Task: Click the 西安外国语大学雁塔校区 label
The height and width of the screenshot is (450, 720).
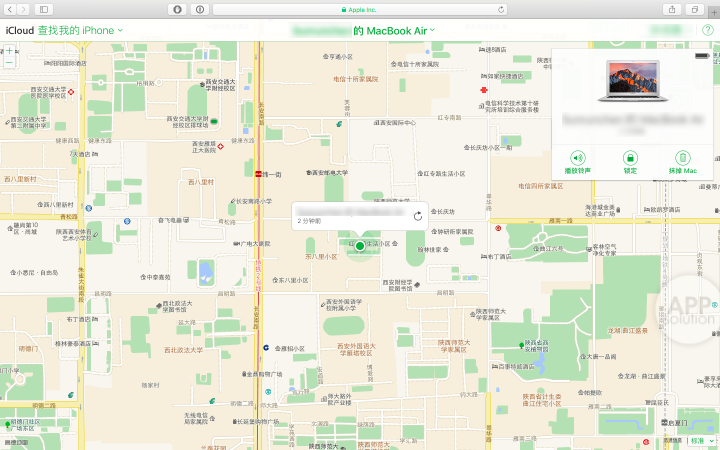Action: coord(356,349)
